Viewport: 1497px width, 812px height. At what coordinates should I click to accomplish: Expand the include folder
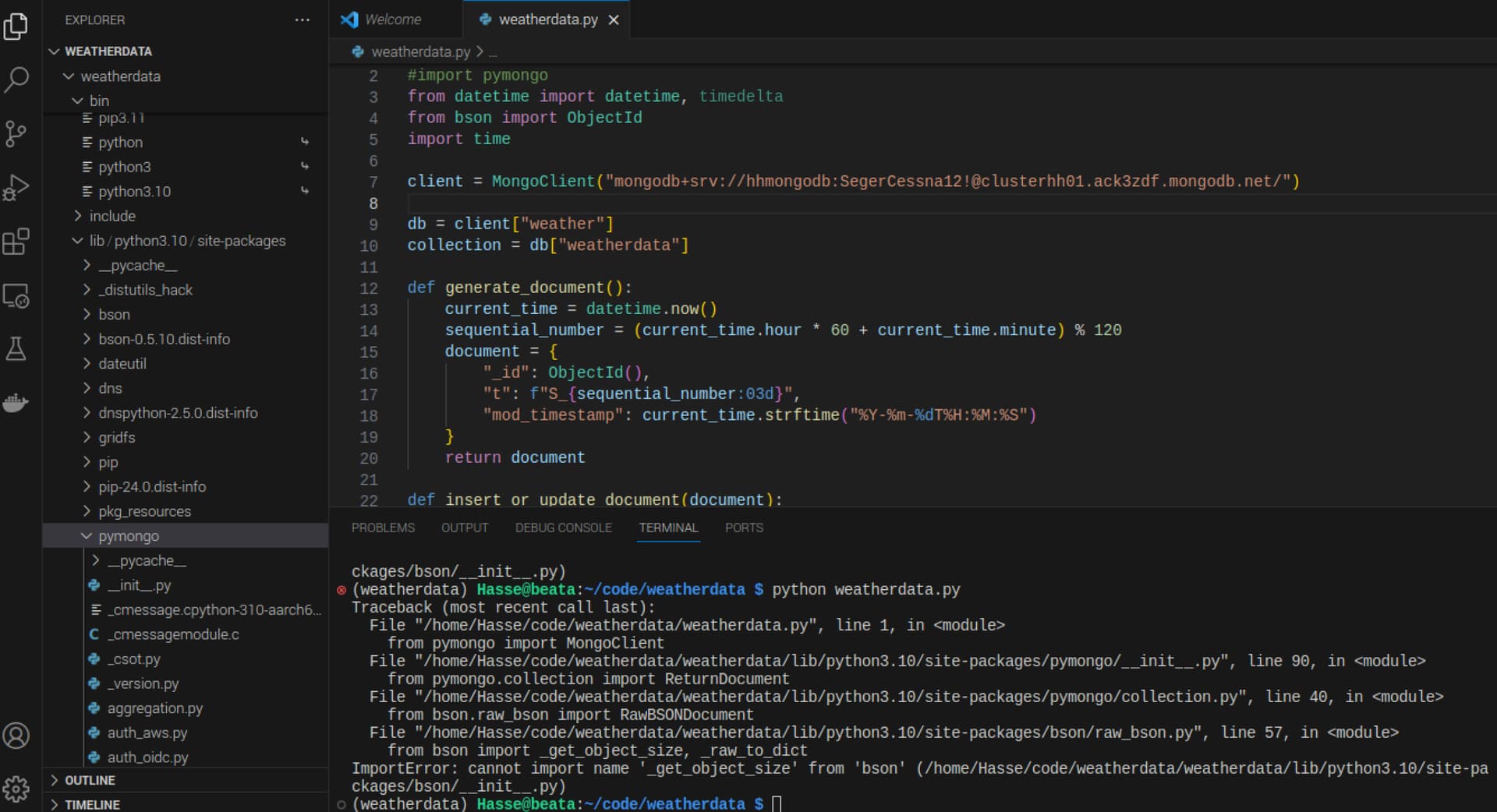[x=111, y=216]
